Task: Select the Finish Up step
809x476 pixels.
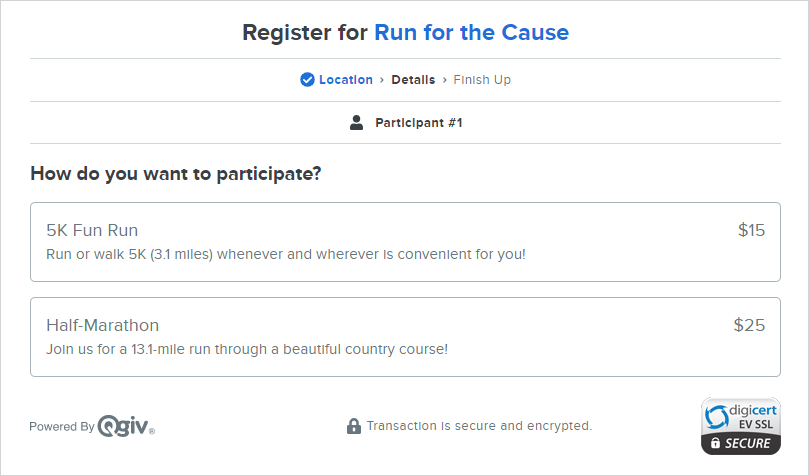Action: 482,80
